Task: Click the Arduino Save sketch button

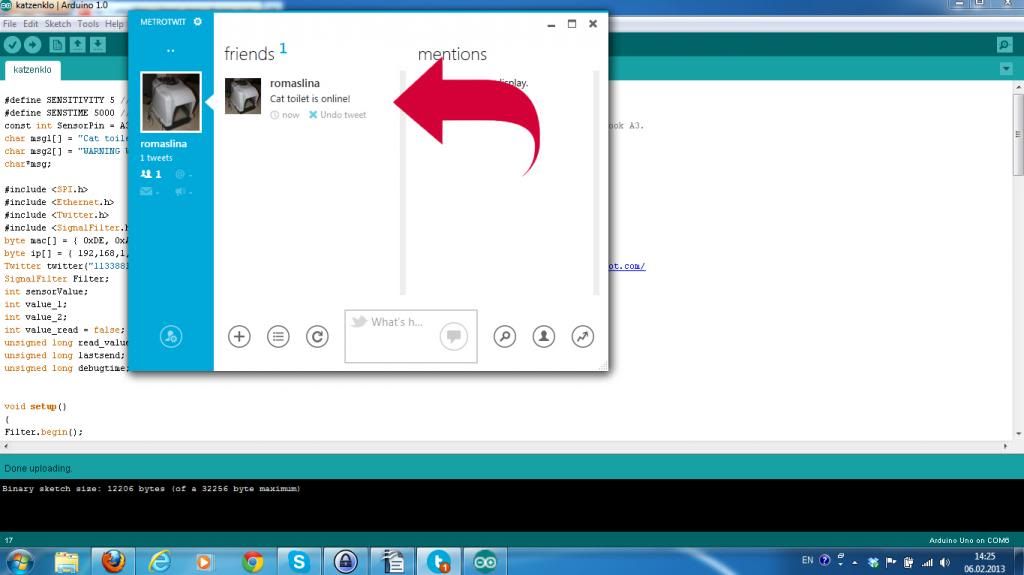Action: (97, 44)
